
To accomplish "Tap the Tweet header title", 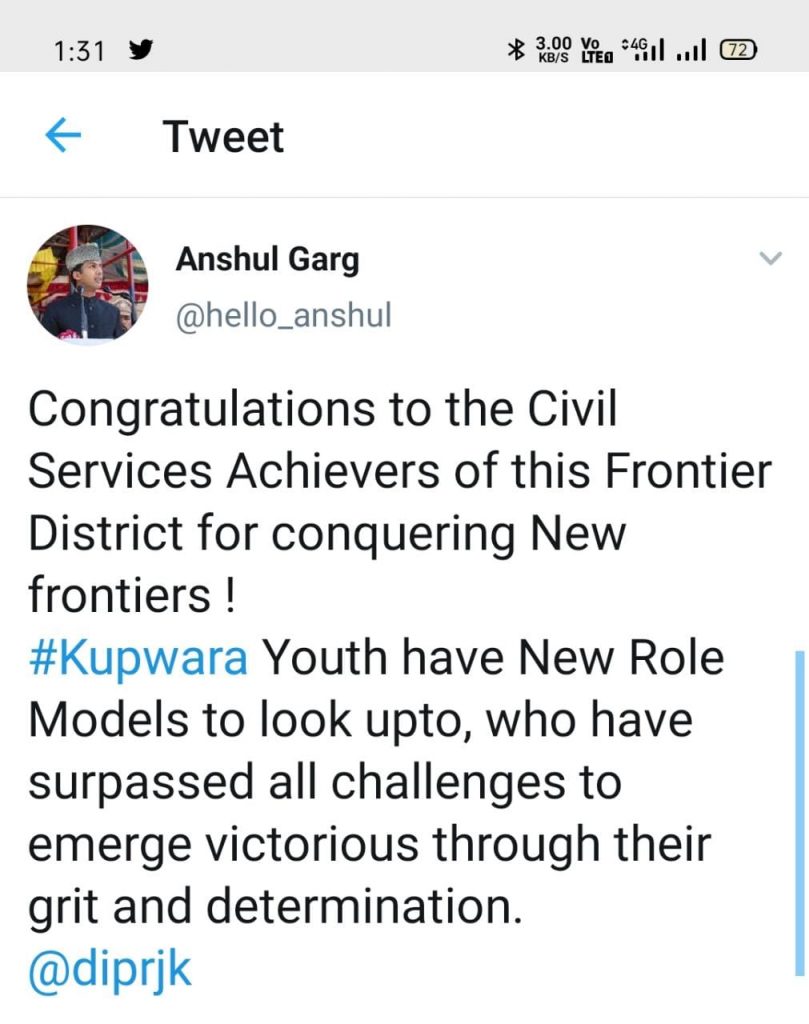I will pyautogui.click(x=224, y=137).
